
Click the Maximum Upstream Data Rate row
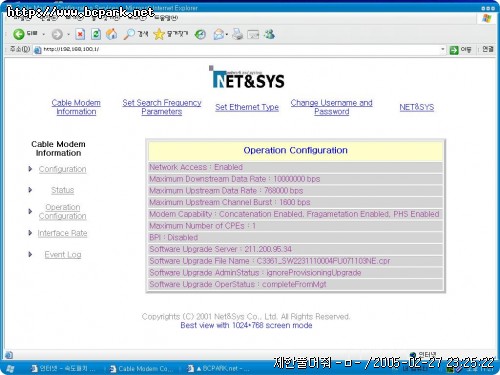coord(296,191)
